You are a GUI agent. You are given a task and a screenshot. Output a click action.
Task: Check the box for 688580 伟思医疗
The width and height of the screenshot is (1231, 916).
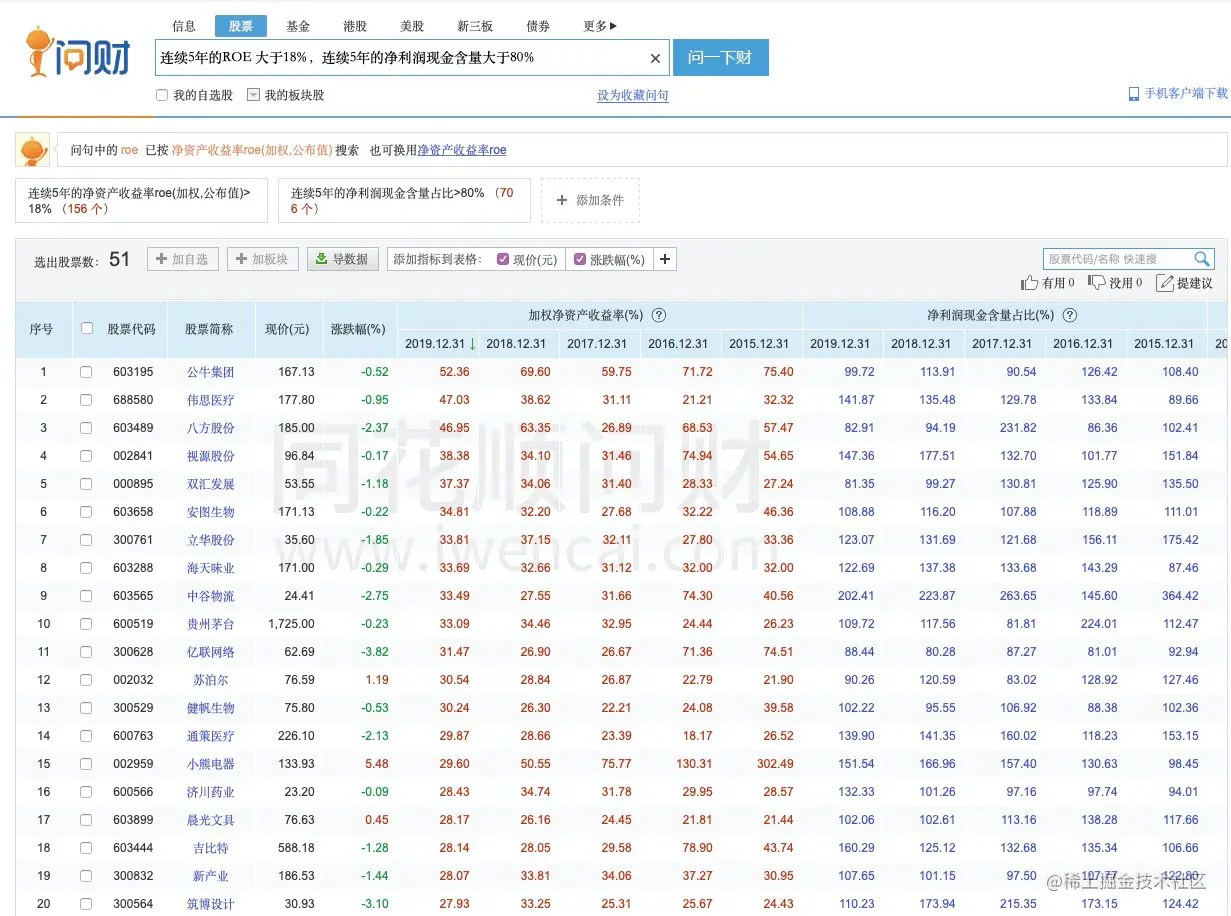(86, 400)
